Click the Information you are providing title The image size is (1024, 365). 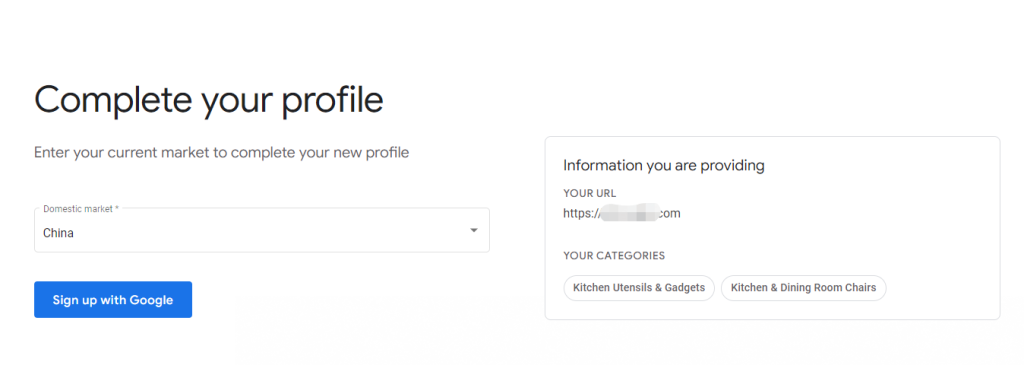tap(664, 166)
